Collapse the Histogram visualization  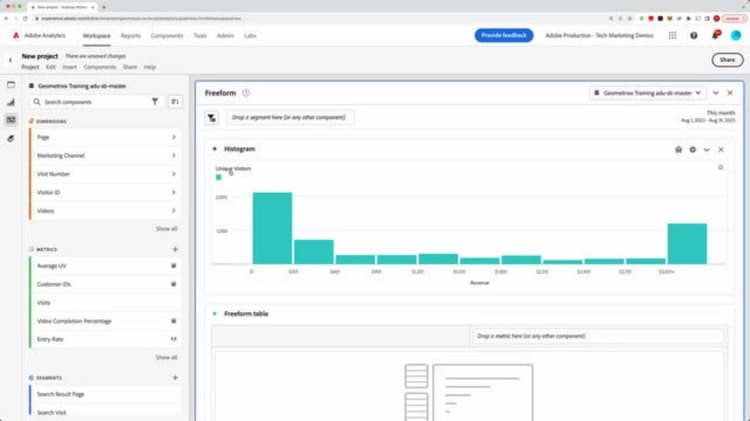point(706,150)
